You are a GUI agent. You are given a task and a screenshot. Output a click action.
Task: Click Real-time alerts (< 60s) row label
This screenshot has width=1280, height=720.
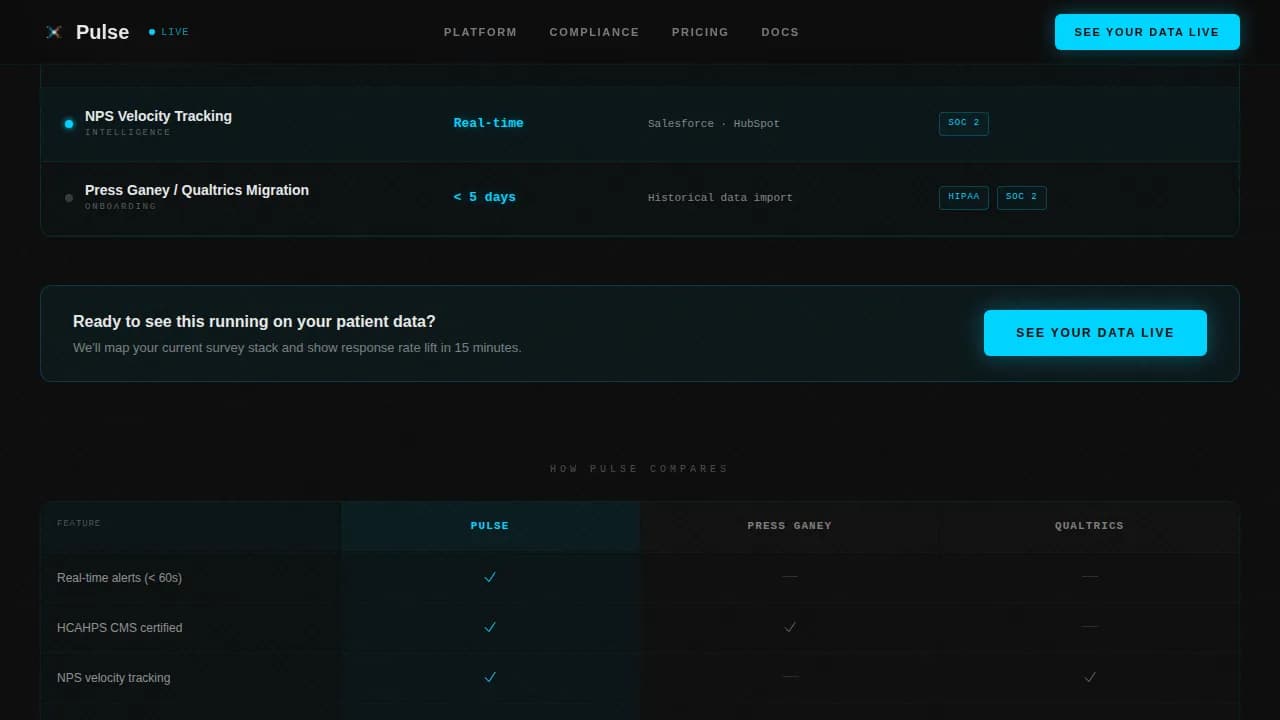[119, 578]
